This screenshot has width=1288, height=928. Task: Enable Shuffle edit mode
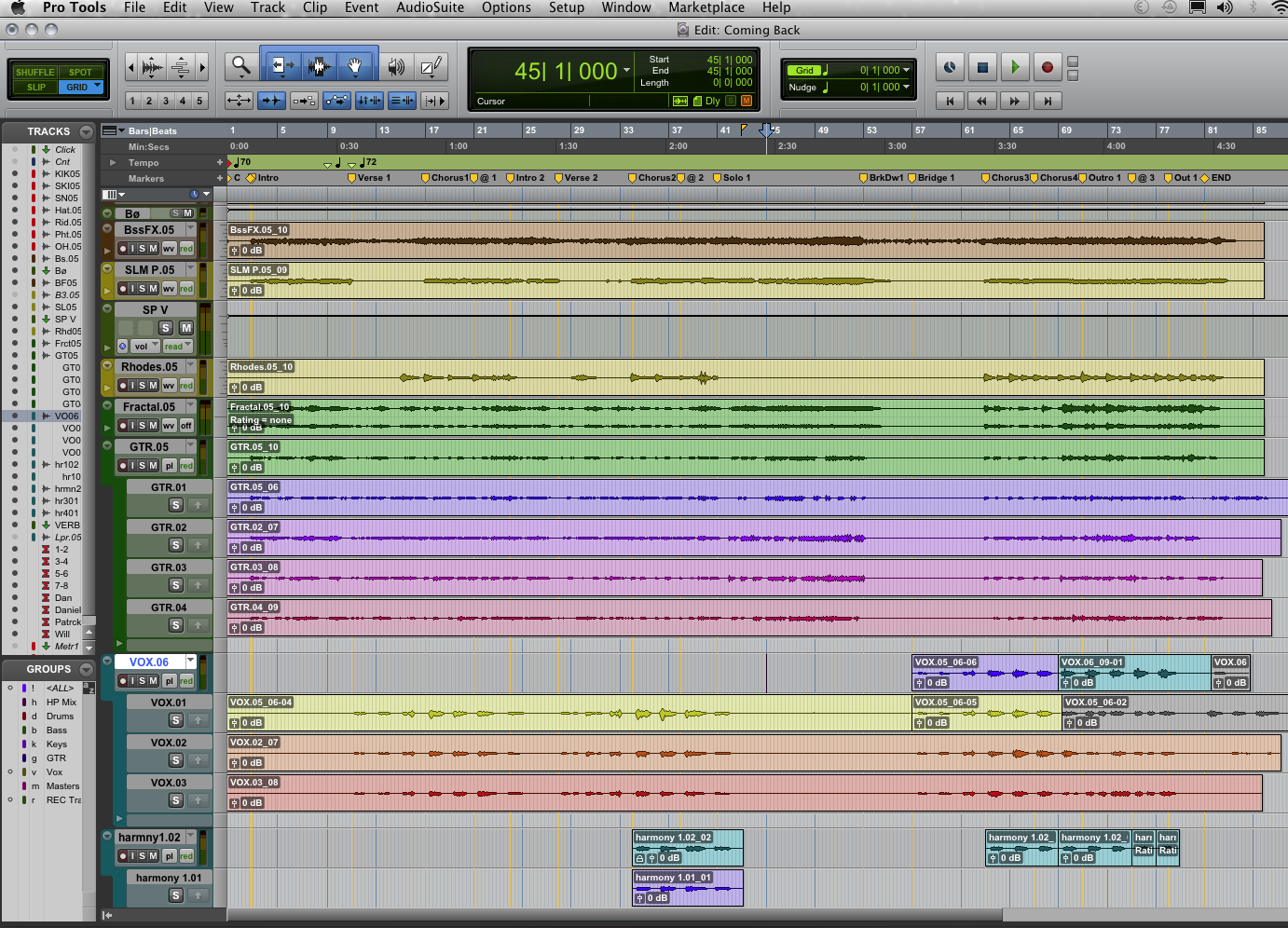tap(34, 72)
